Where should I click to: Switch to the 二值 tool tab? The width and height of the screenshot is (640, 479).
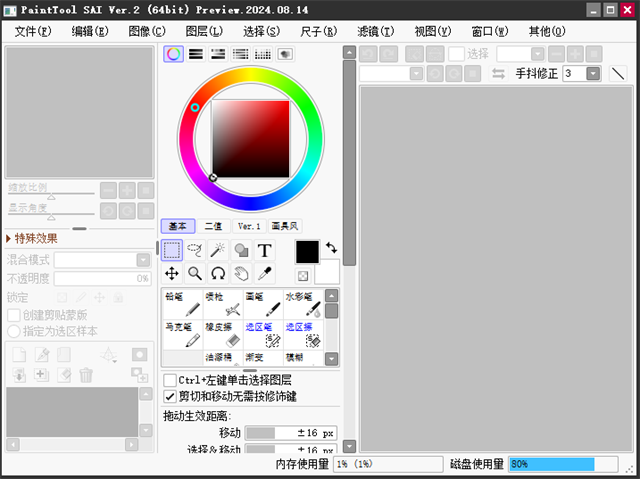[x=213, y=226]
